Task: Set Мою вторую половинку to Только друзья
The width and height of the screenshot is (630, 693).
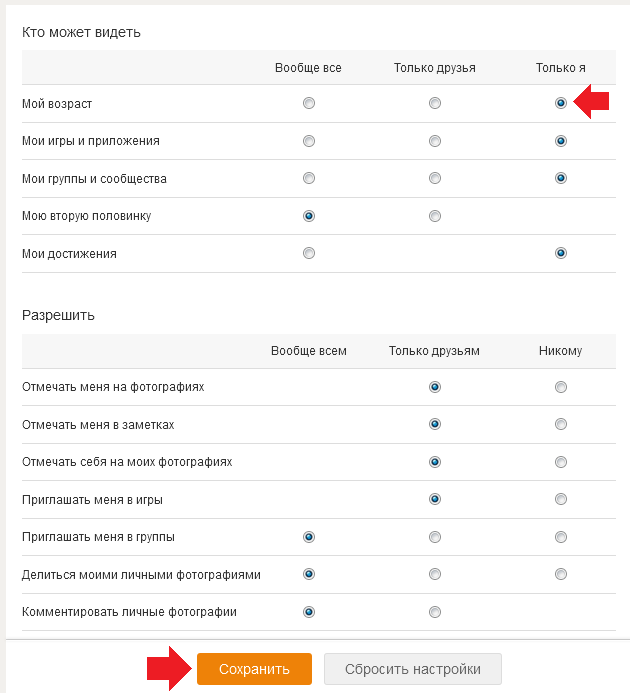Action: (x=435, y=216)
